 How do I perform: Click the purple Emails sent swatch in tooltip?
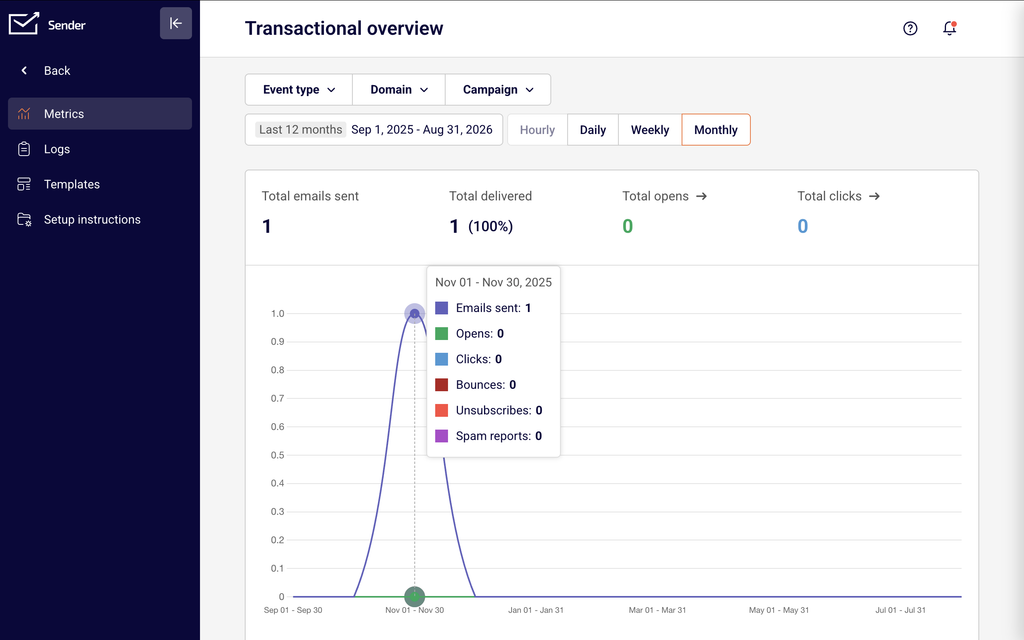pyautogui.click(x=441, y=308)
